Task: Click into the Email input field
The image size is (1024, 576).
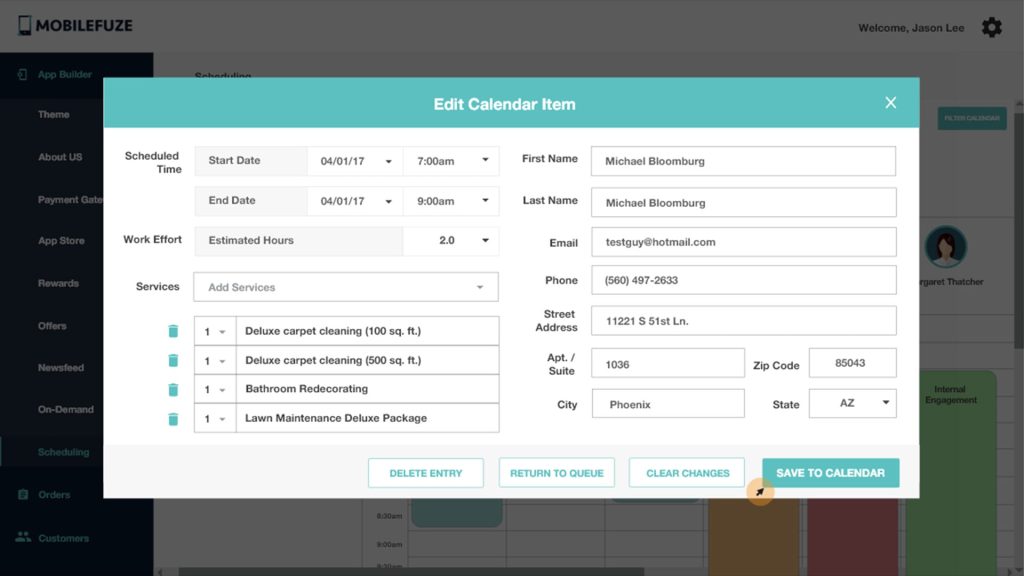Action: 743,242
